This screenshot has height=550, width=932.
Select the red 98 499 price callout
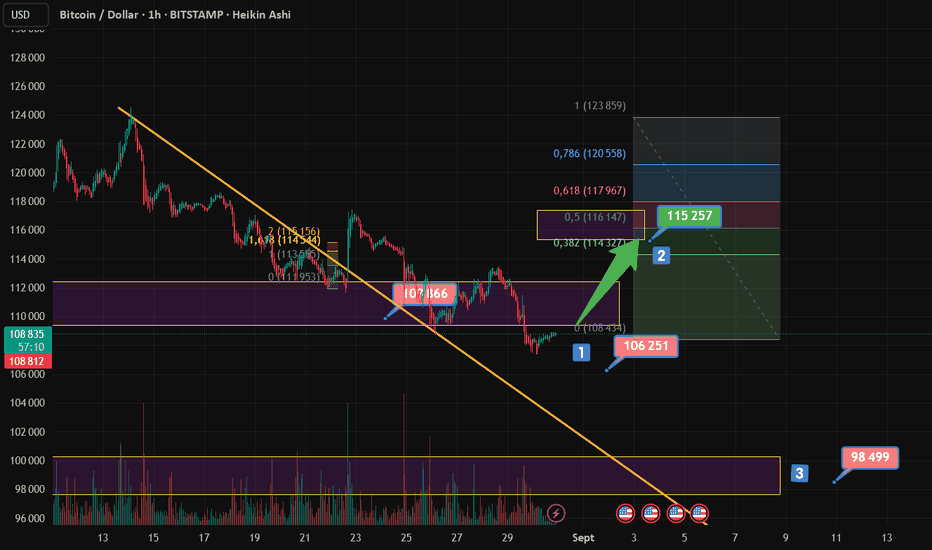870,458
